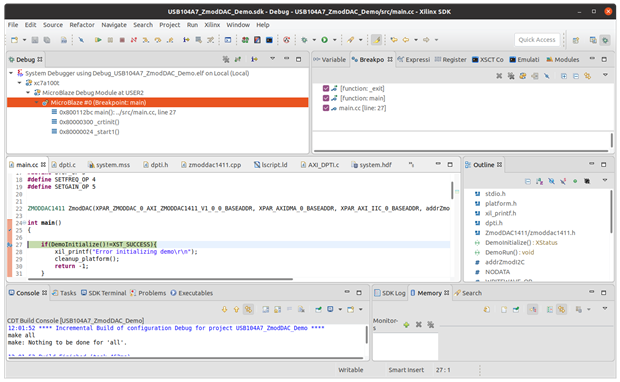This screenshot has height=382, width=620.
Task: Click the Next console error down-arrow icon
Action: tap(225, 309)
